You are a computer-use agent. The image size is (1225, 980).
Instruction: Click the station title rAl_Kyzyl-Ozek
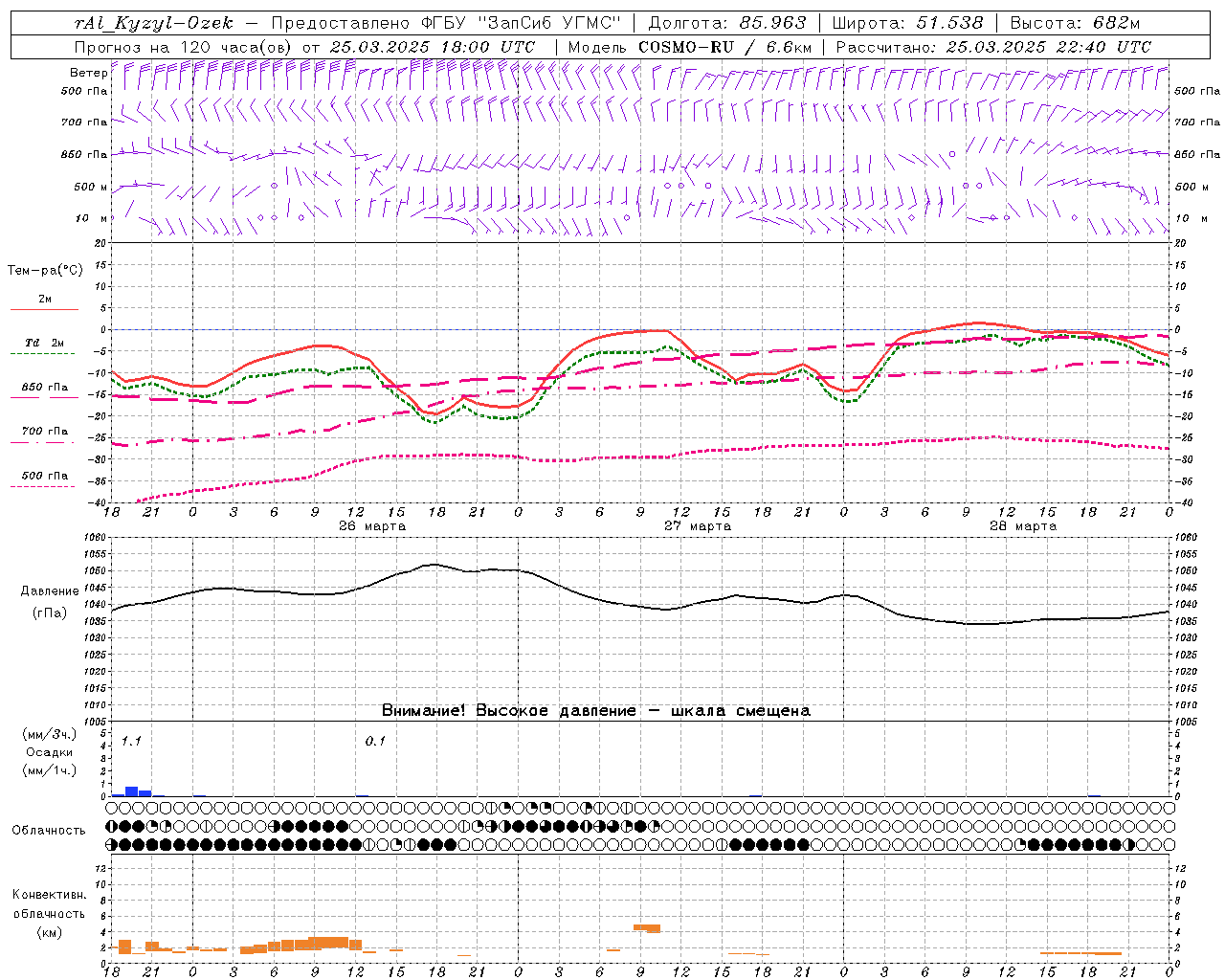click(153, 23)
